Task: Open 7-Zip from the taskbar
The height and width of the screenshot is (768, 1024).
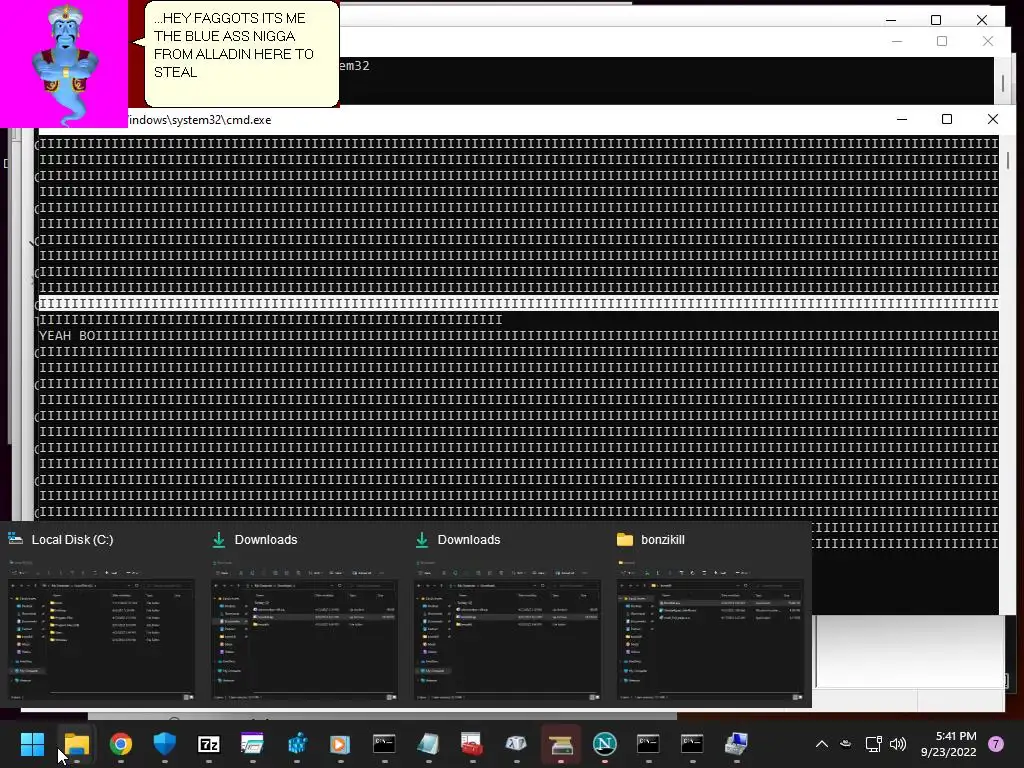Action: [208, 744]
